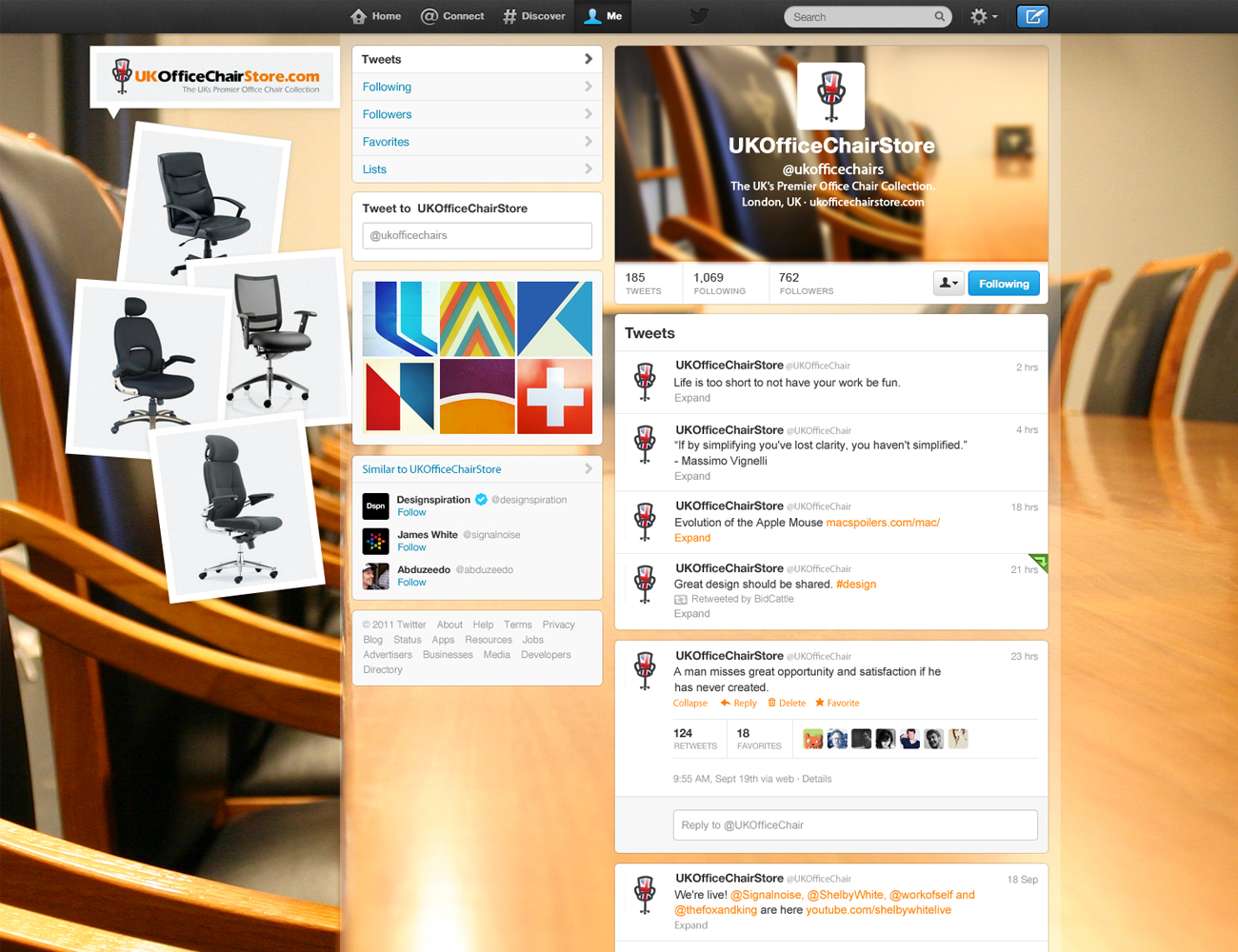Screen dimensions: 1238x952
Task: Open ukofficechairstore.com profile link
Action: click(867, 202)
